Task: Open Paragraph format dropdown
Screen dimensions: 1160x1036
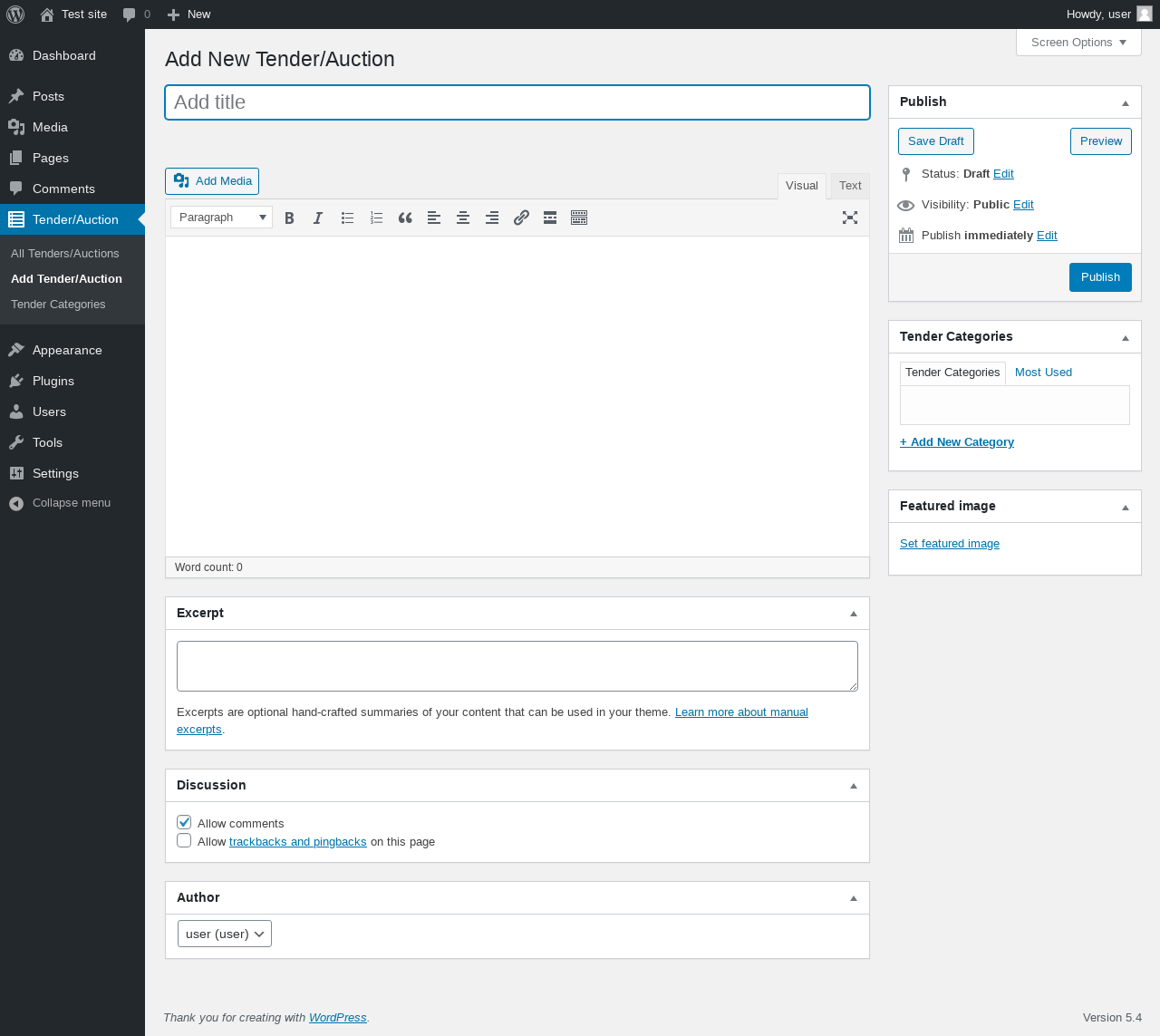Action: tap(222, 218)
